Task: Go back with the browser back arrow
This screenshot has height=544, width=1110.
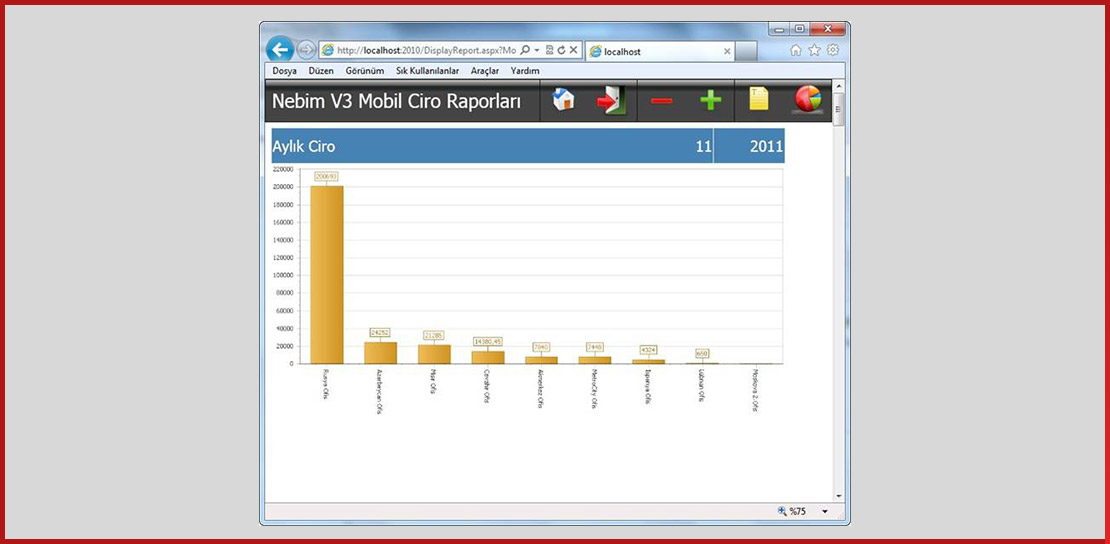Action: (280, 50)
